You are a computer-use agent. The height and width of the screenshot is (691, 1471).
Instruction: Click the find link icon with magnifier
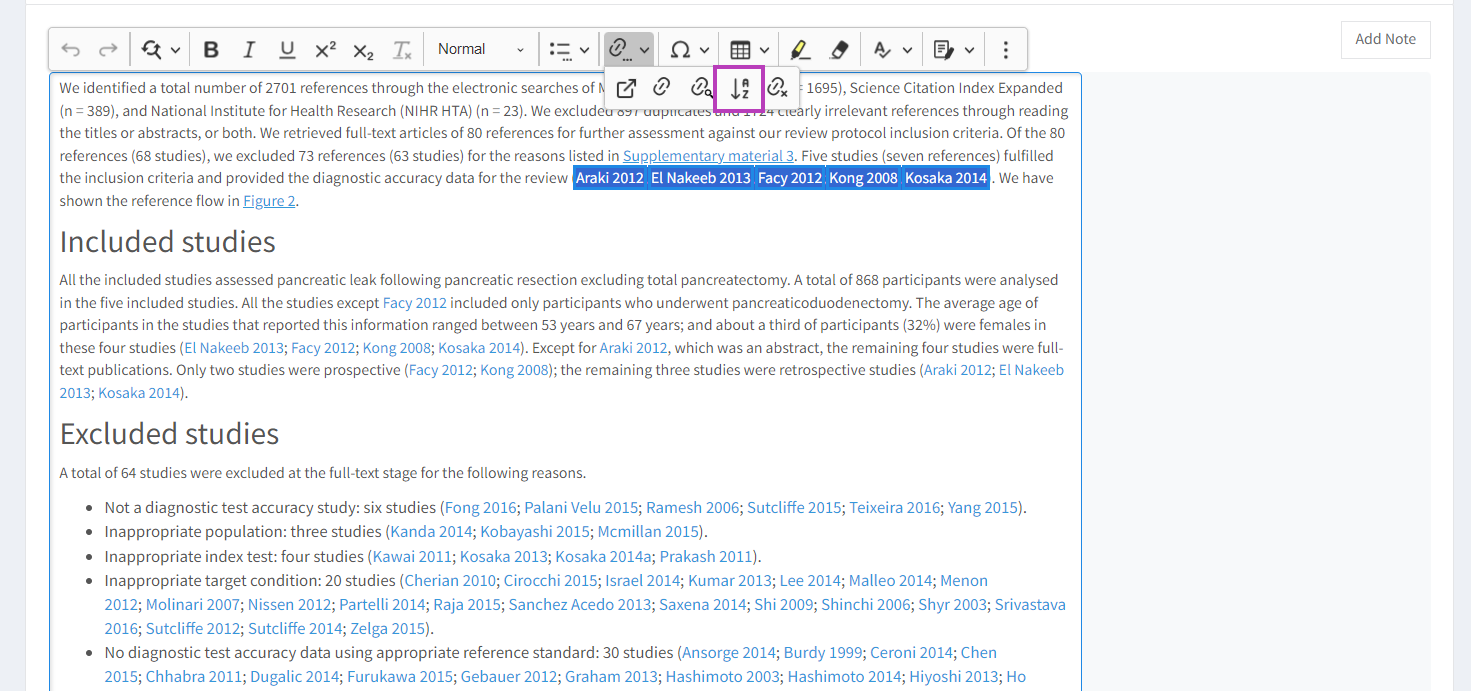[x=701, y=88]
